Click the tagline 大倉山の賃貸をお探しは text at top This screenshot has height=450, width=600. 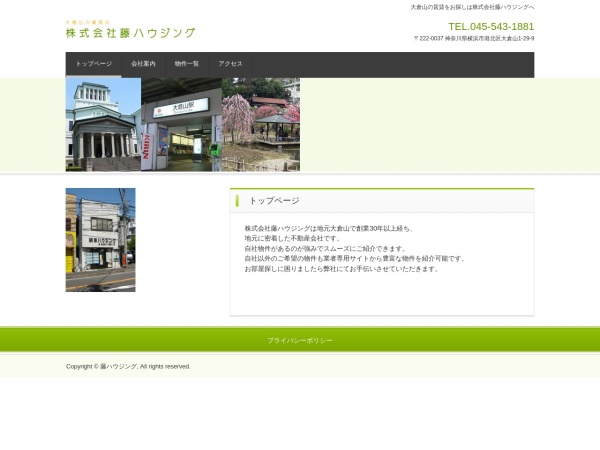click(x=472, y=7)
